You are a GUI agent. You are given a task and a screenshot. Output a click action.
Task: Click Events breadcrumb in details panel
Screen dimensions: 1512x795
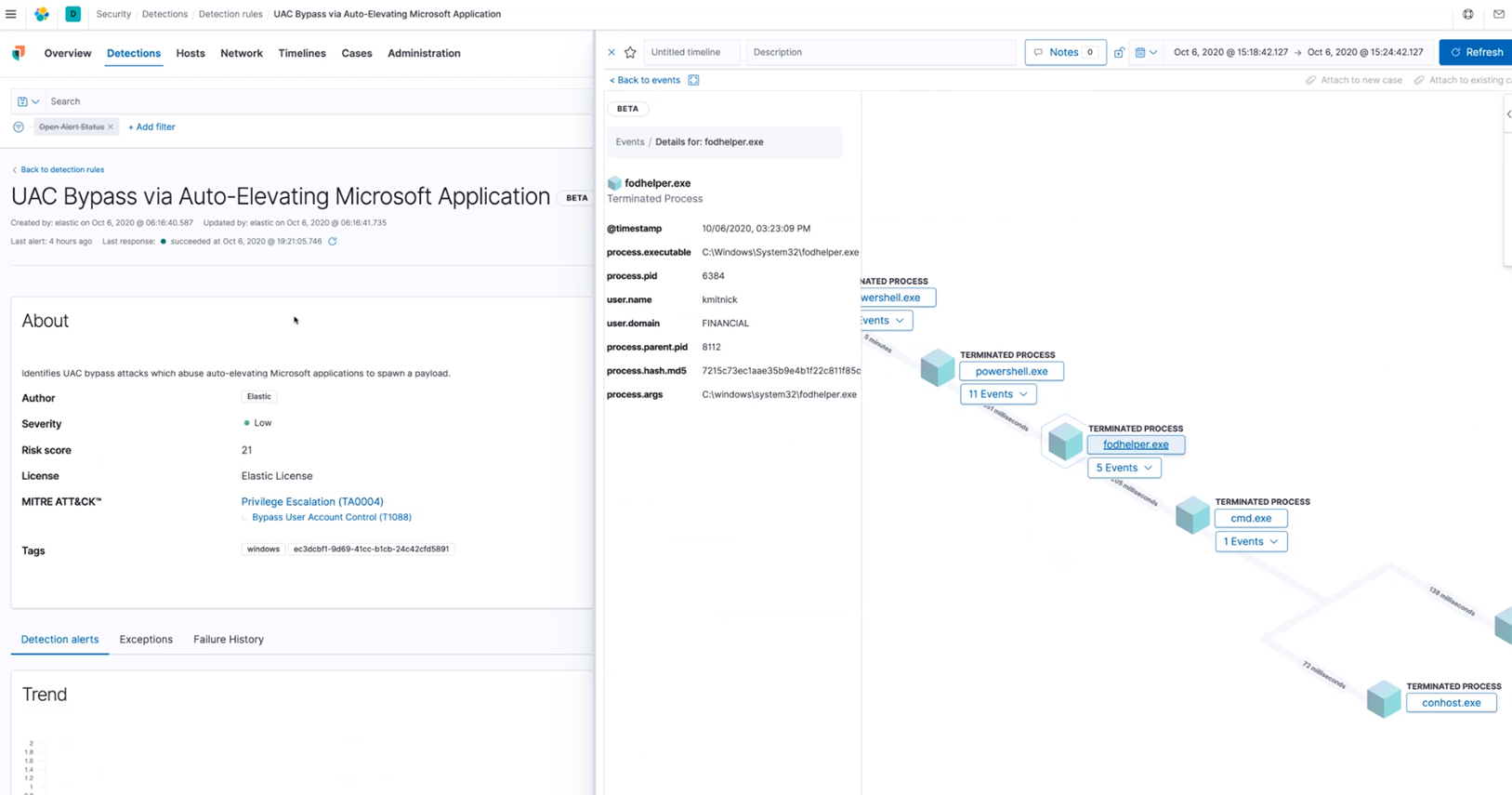tap(629, 142)
